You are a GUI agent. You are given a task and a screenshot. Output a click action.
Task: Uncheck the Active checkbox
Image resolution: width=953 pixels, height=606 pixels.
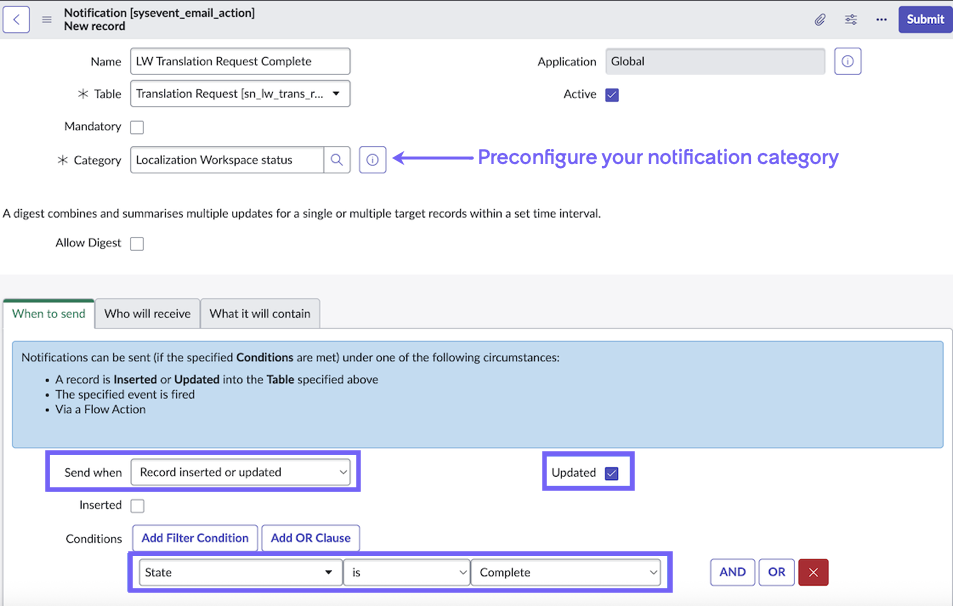[x=612, y=95]
